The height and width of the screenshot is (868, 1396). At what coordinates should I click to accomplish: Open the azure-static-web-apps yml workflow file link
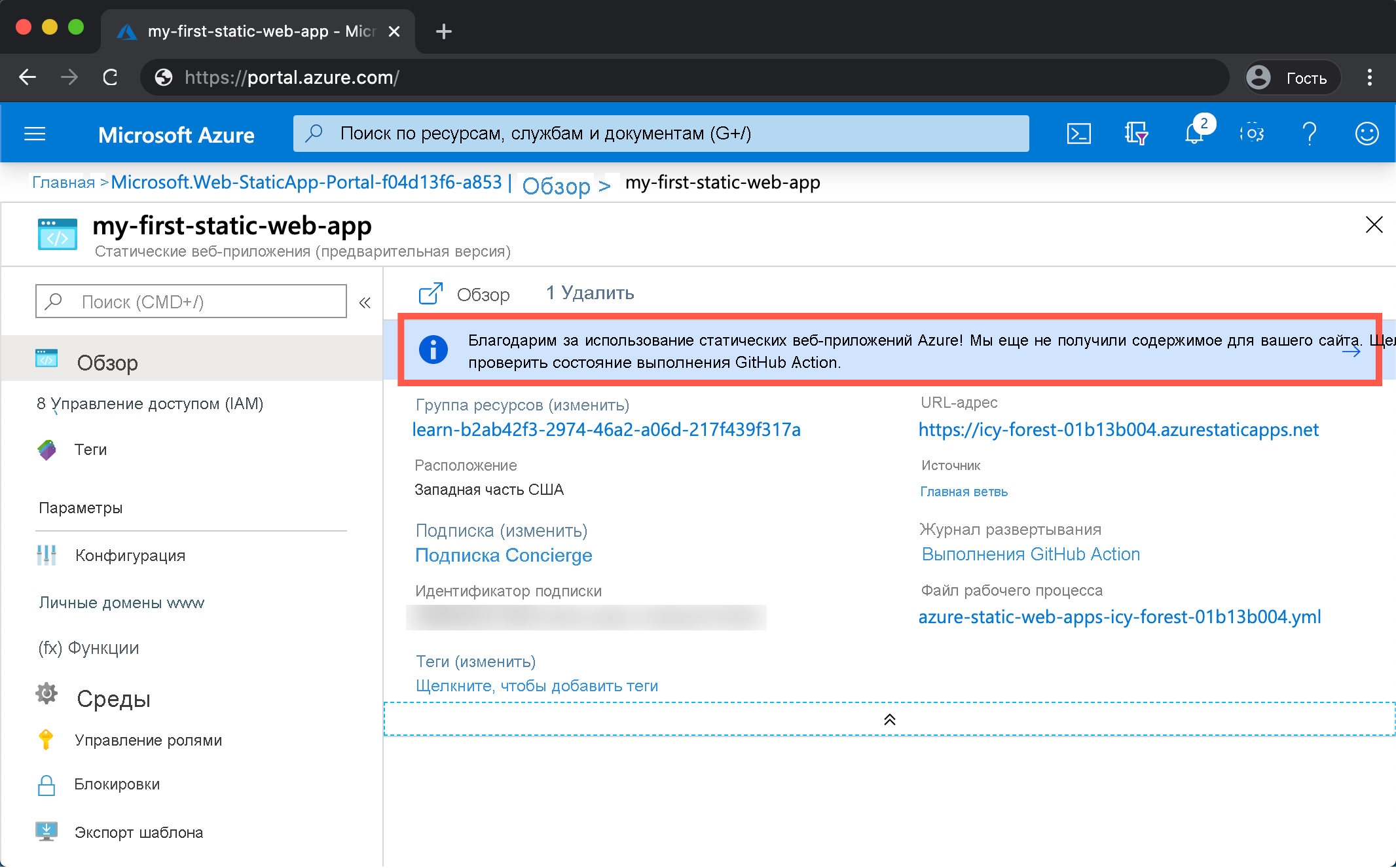point(1120,617)
